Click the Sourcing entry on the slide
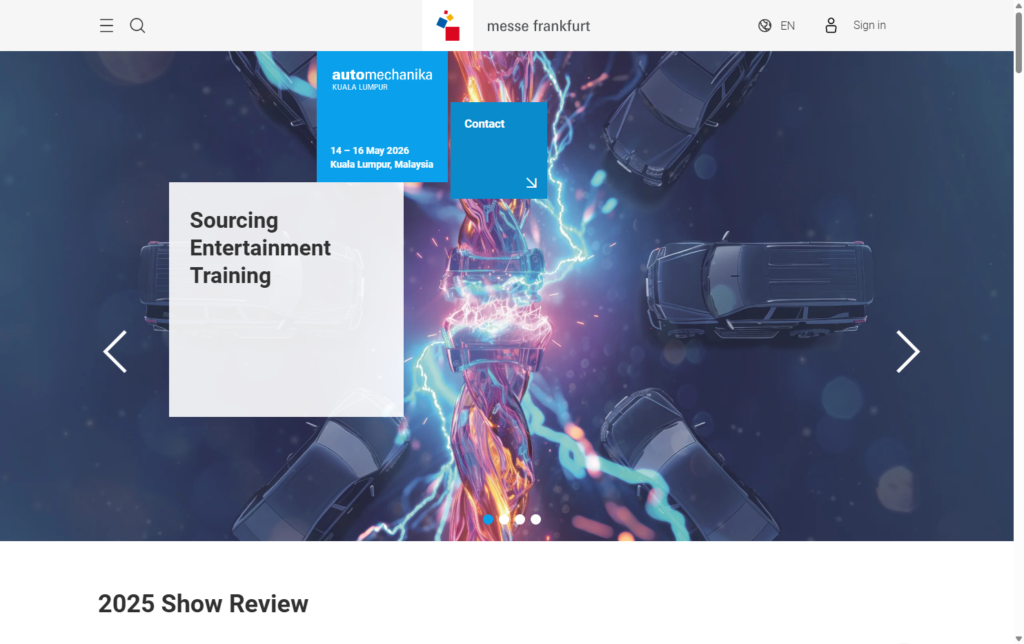 click(234, 220)
